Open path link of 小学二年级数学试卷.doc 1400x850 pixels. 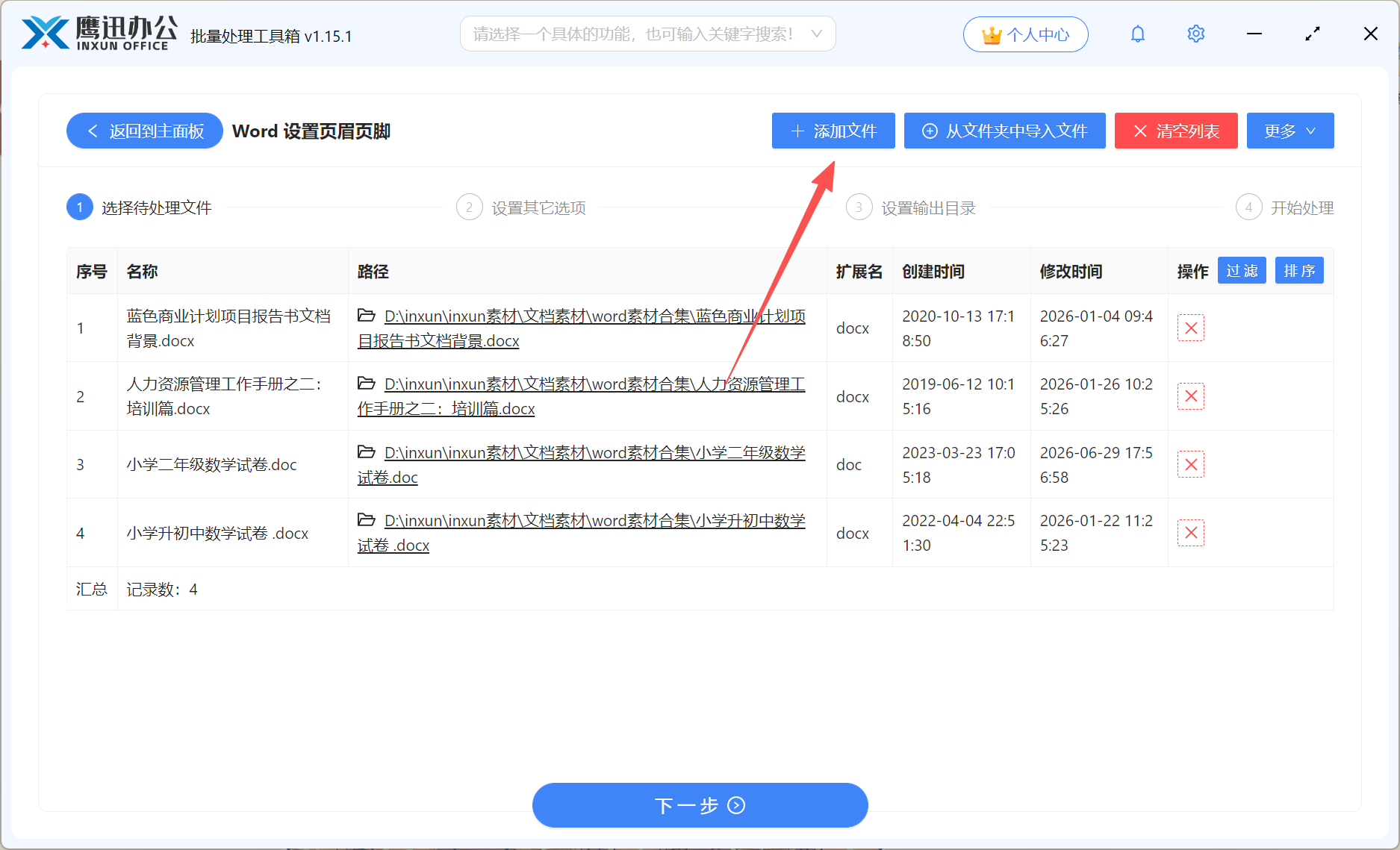(x=582, y=465)
